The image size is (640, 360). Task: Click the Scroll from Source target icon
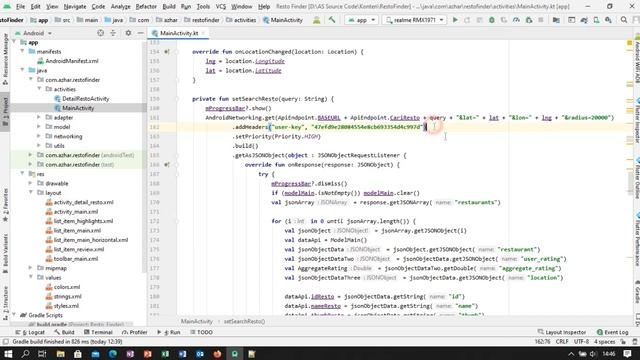(x=100, y=33)
